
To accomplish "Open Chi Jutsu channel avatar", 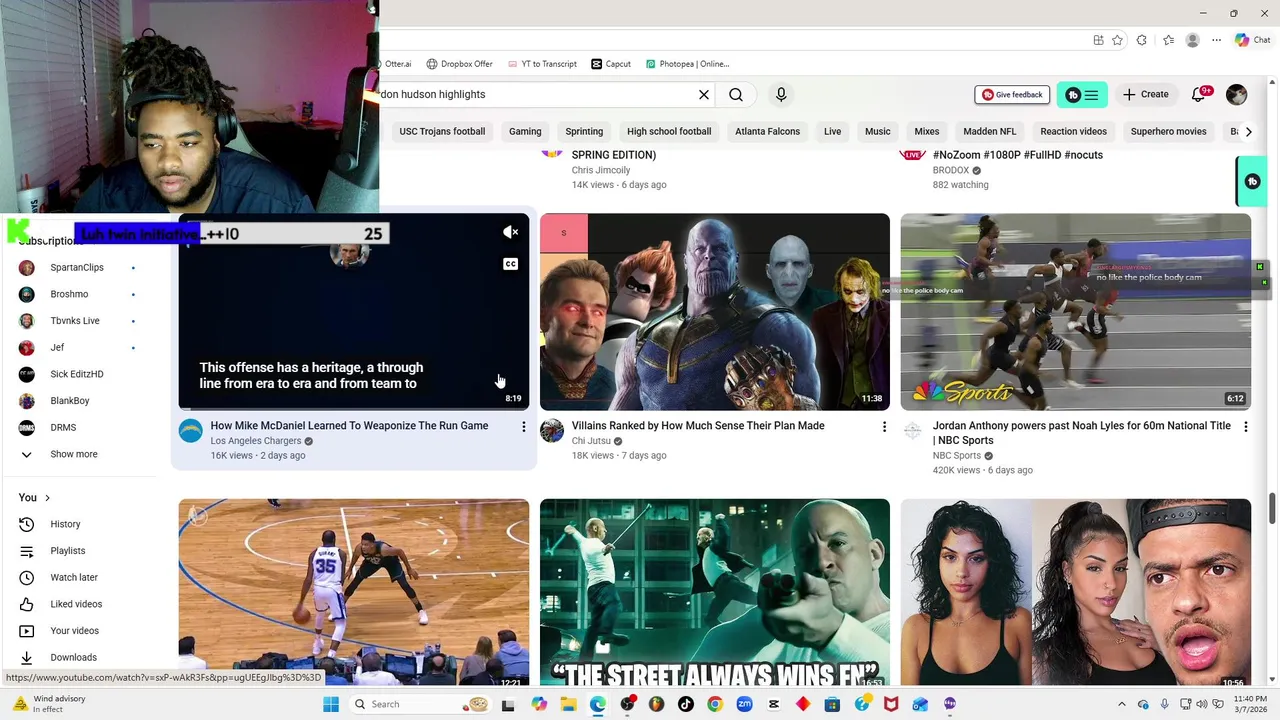I will (x=552, y=431).
